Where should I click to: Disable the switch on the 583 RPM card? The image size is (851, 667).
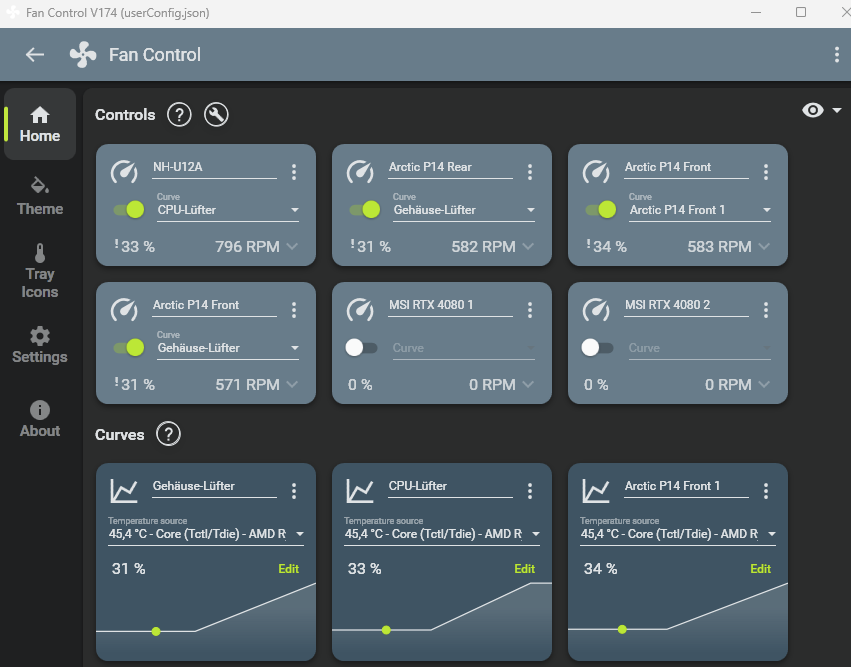point(601,209)
